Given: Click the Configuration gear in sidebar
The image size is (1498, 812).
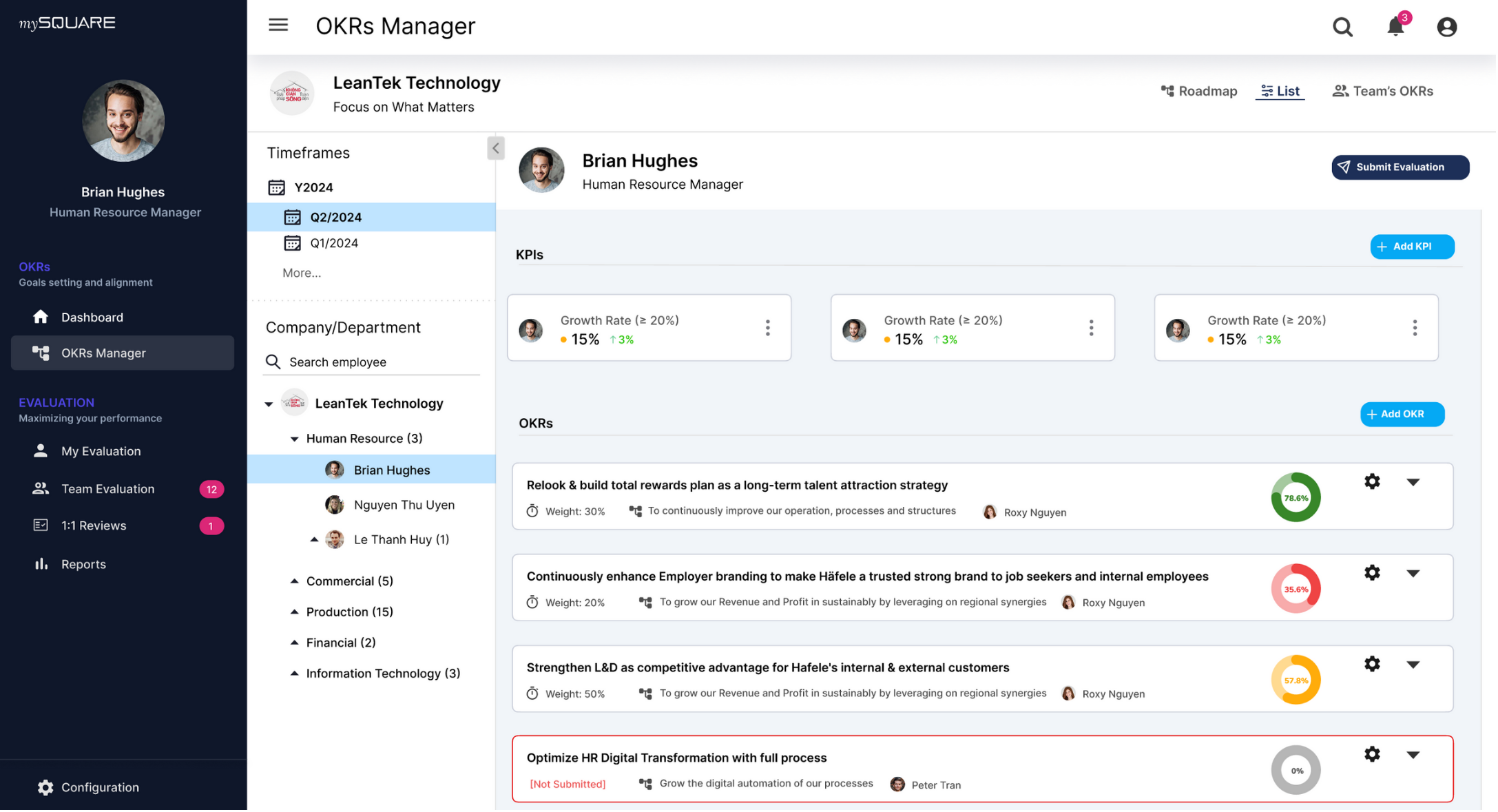Looking at the screenshot, I should pos(45,787).
